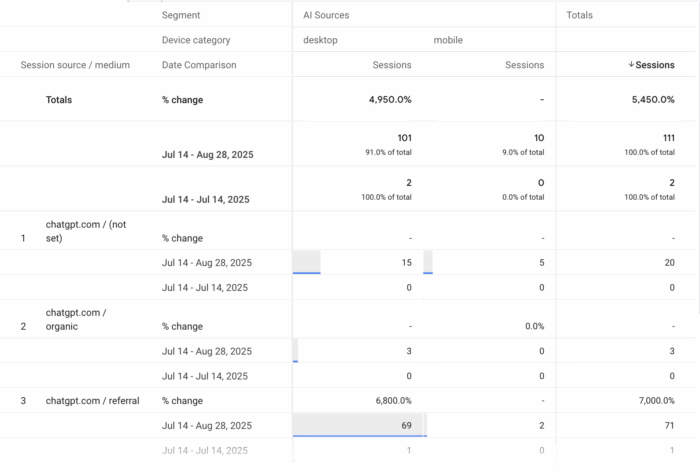Click the sort arrow beside Totals Sessions
This screenshot has height=473, width=700.
pos(631,65)
